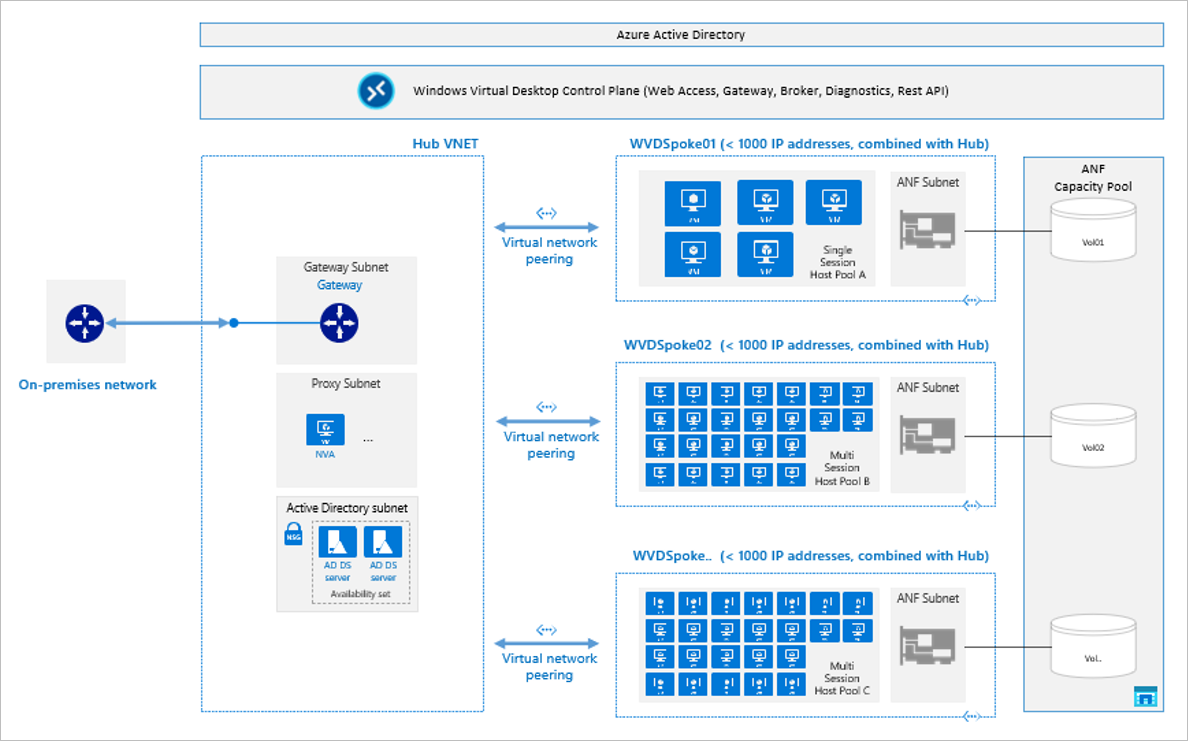
Task: Click the Gateway link under Gateway Subnet
Action: tap(340, 284)
